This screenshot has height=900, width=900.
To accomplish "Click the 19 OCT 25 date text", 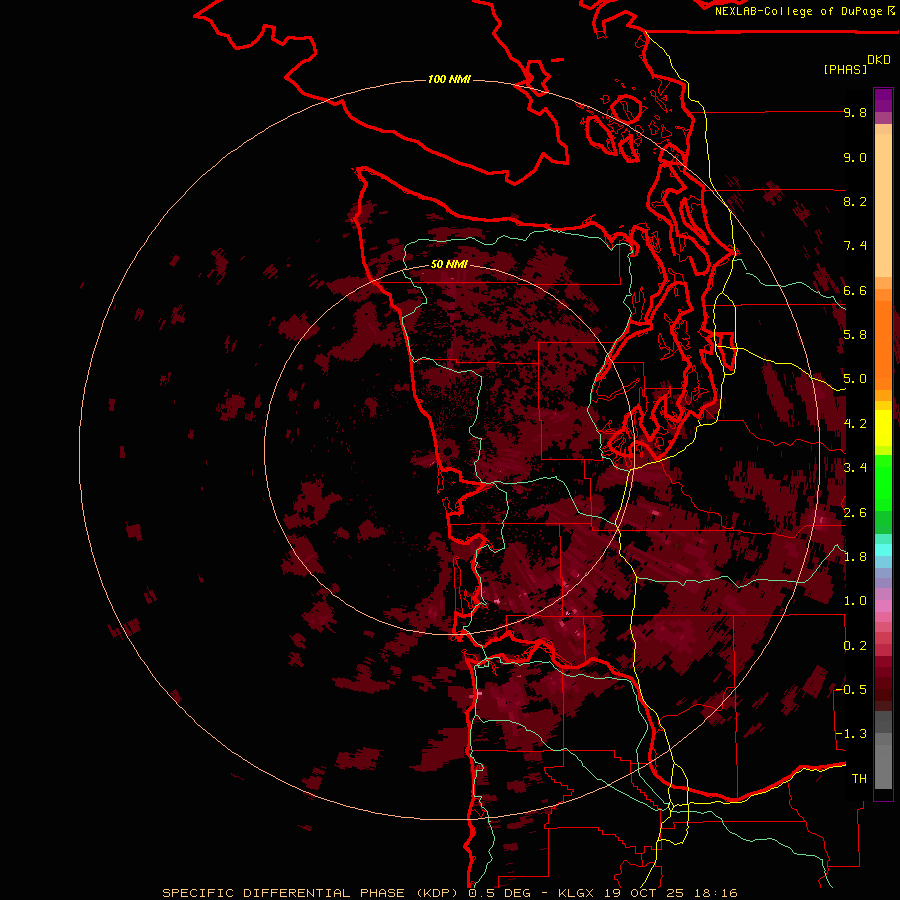I will [x=644, y=893].
